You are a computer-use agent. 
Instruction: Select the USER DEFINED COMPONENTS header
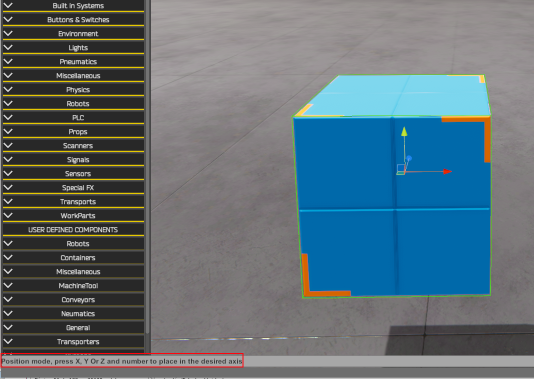73,229
